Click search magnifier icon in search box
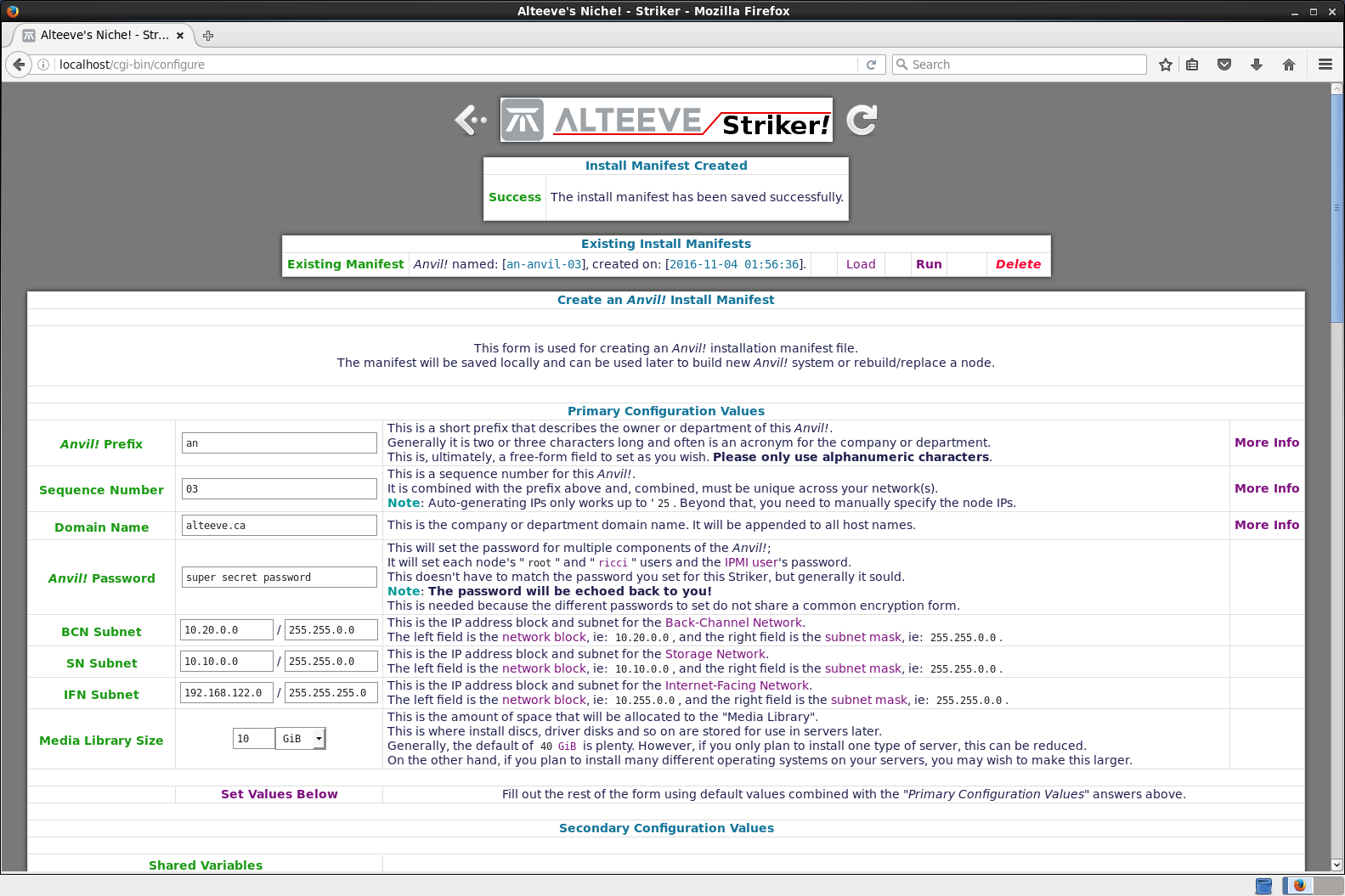Viewport: 1345px width, 896px height. 902,65
